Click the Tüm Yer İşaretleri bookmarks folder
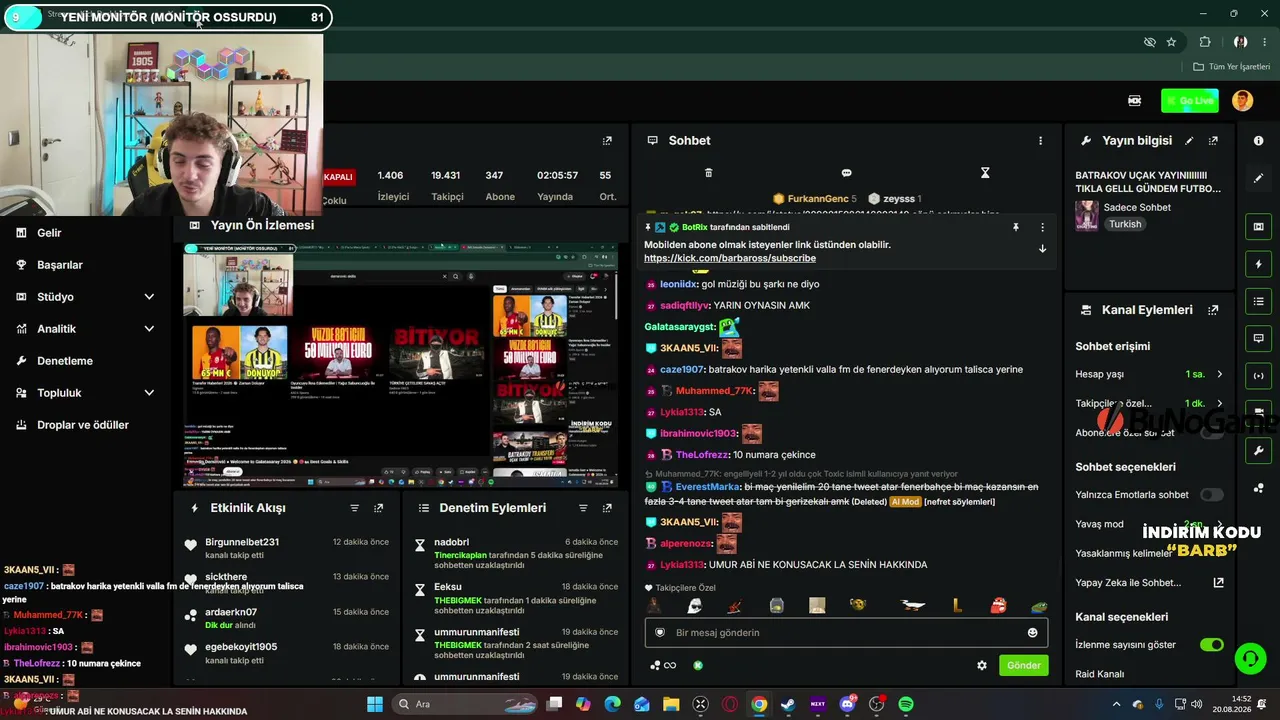The height and width of the screenshot is (720, 1280). pos(1231,67)
